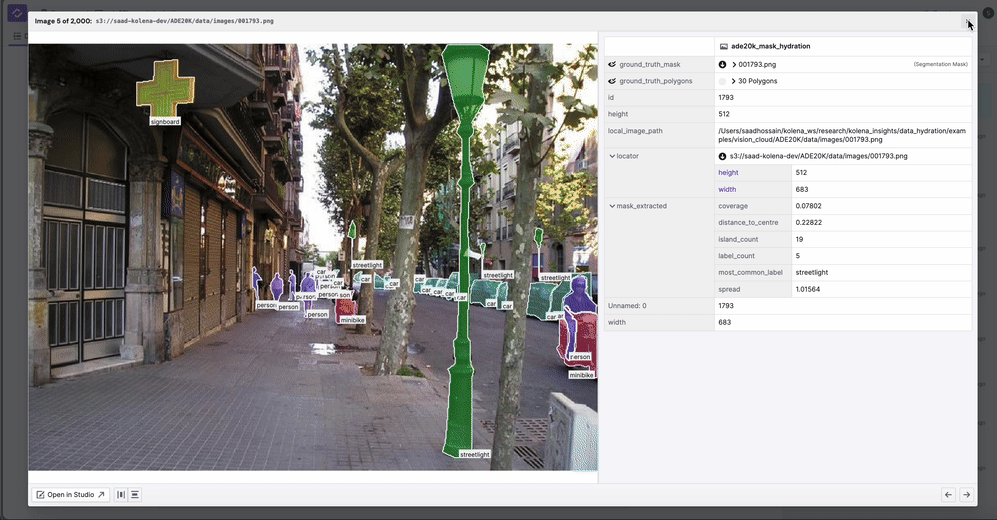
Task: Switch to side-by-side column layout
Action: (x=121, y=495)
